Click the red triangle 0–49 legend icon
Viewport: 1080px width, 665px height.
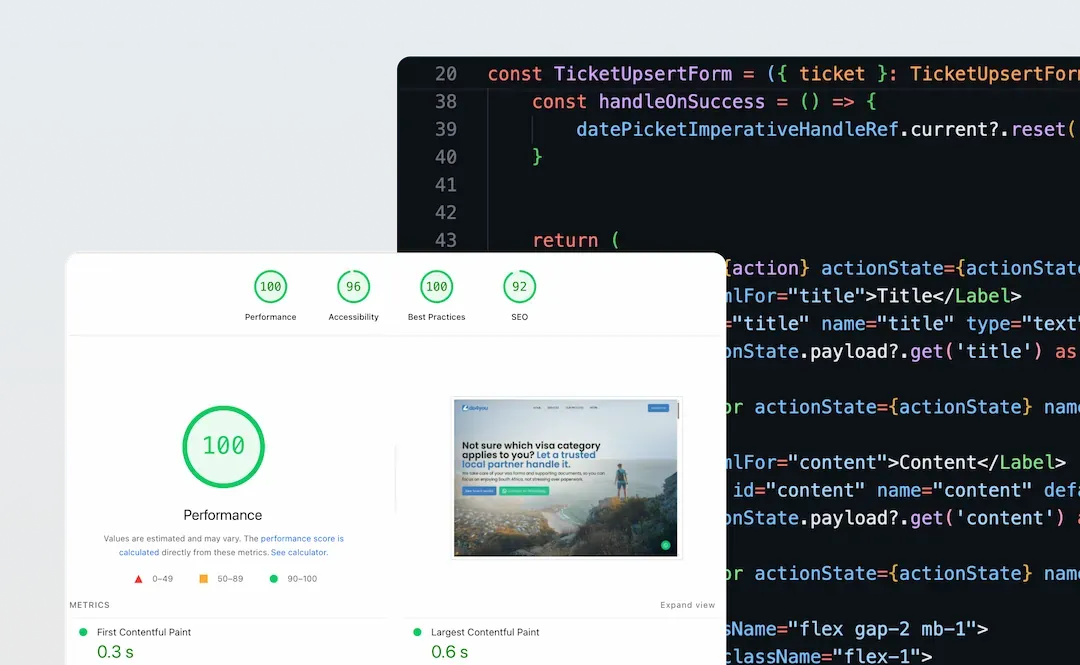tap(138, 579)
